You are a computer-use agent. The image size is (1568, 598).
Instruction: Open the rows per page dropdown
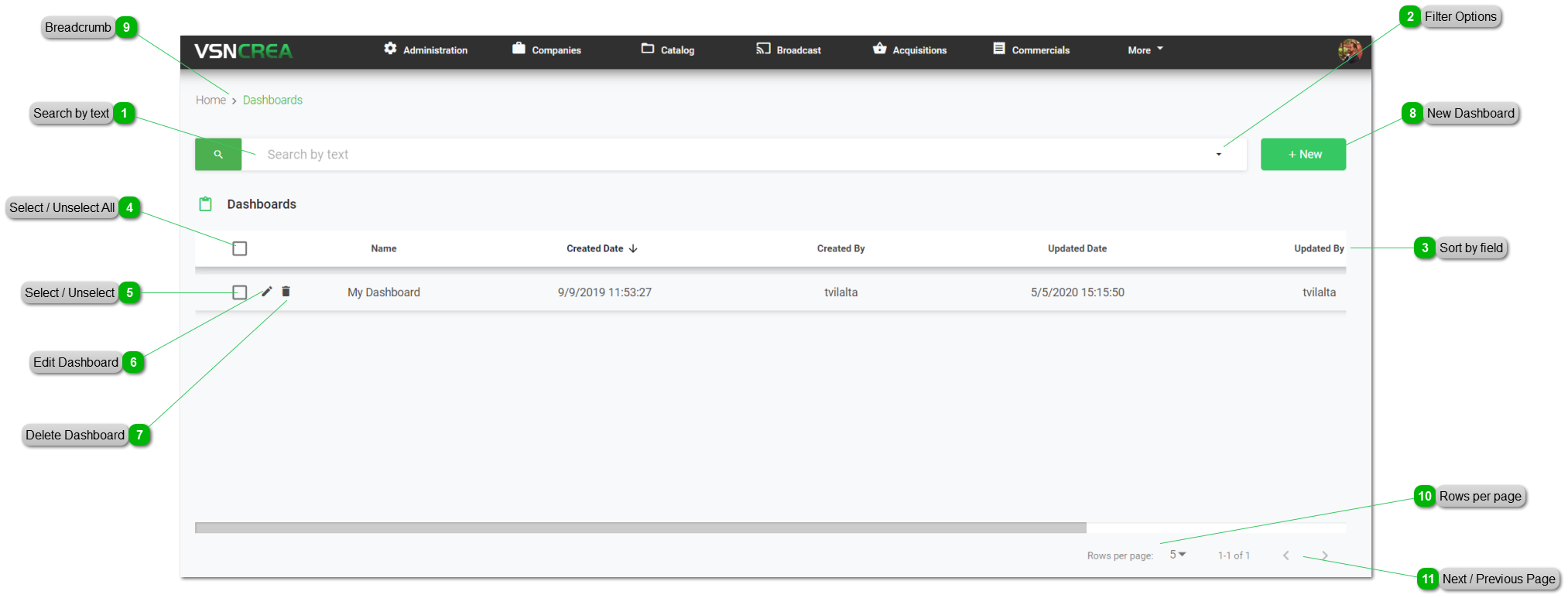1177,555
